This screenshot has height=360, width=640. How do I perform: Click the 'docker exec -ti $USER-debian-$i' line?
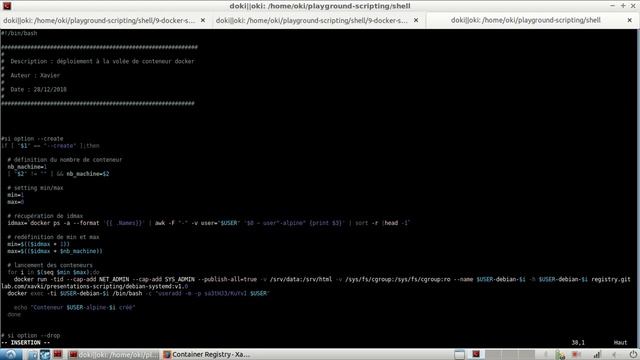coord(138,293)
